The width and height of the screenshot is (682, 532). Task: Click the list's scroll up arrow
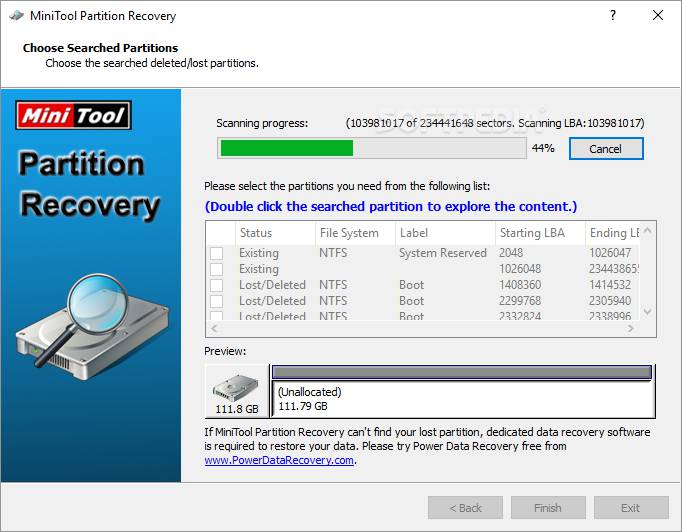pos(647,230)
